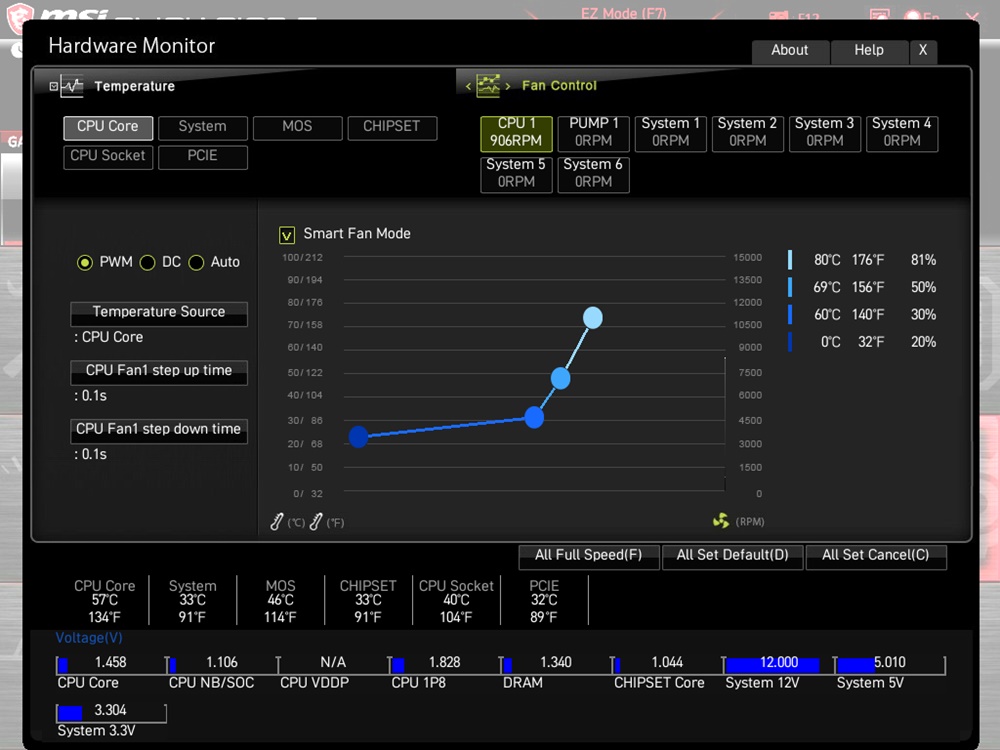The image size is (1000, 750).
Task: Click the Temperature graph icon
Action: pos(72,86)
